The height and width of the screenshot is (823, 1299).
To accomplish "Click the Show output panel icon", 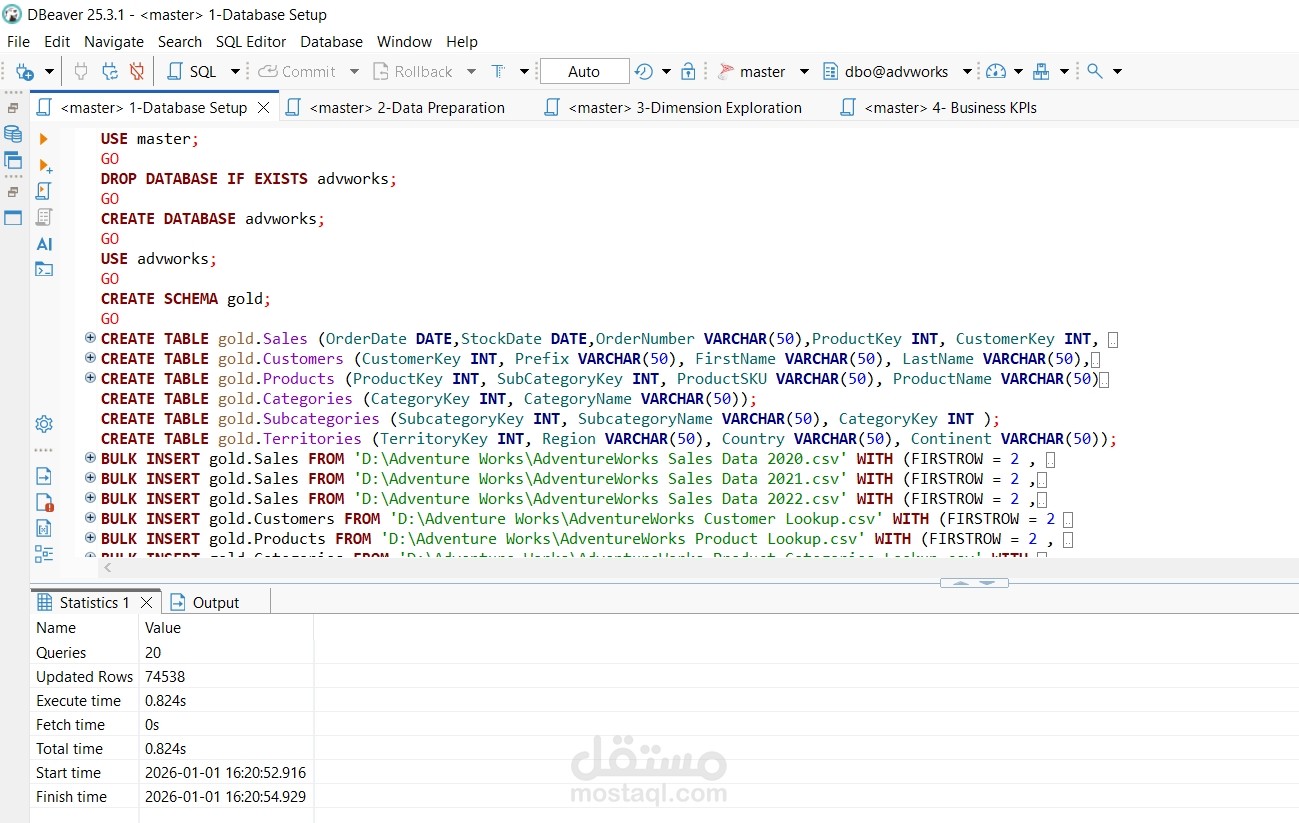I will coord(43,476).
